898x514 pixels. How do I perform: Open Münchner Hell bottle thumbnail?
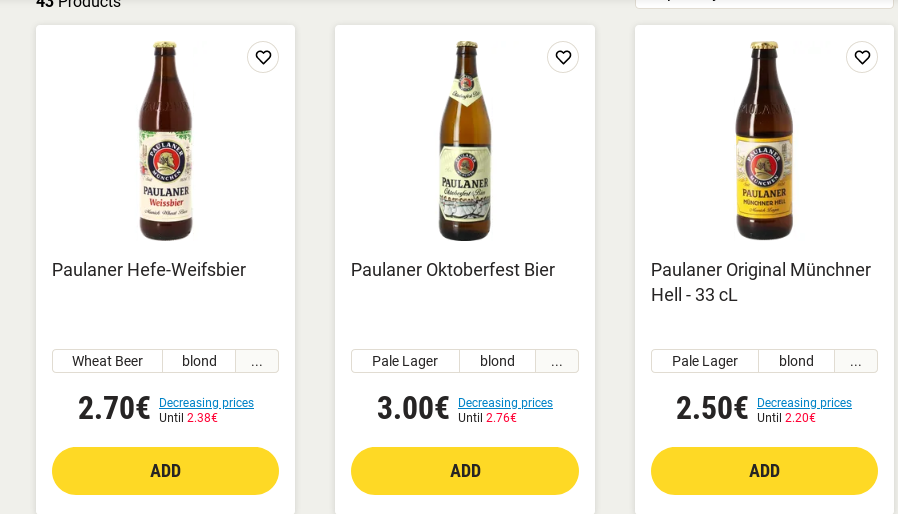coord(764,141)
